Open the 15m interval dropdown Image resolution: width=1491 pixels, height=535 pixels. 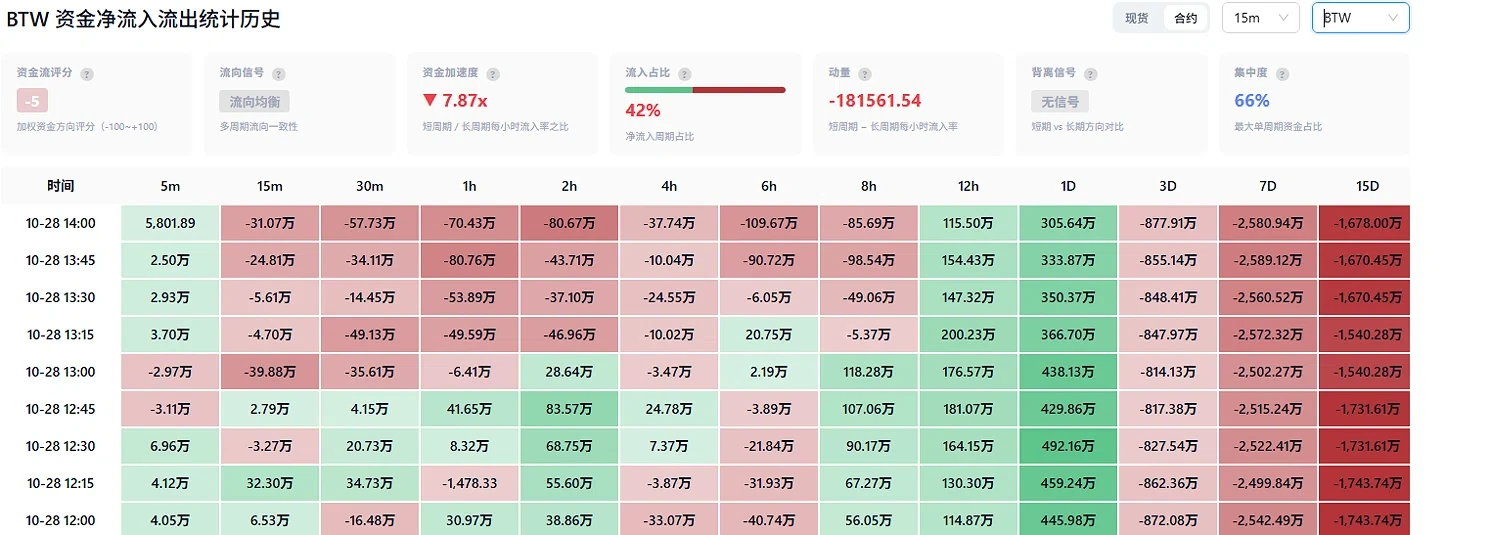click(x=1260, y=18)
